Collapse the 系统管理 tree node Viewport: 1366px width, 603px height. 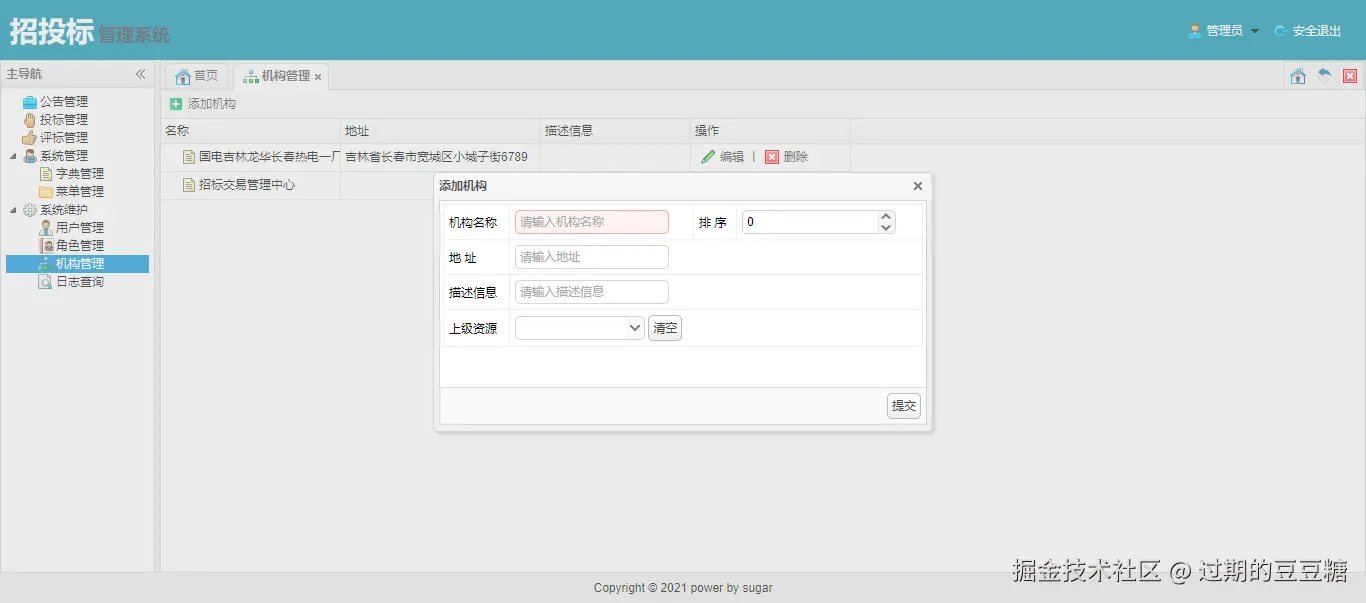13,156
